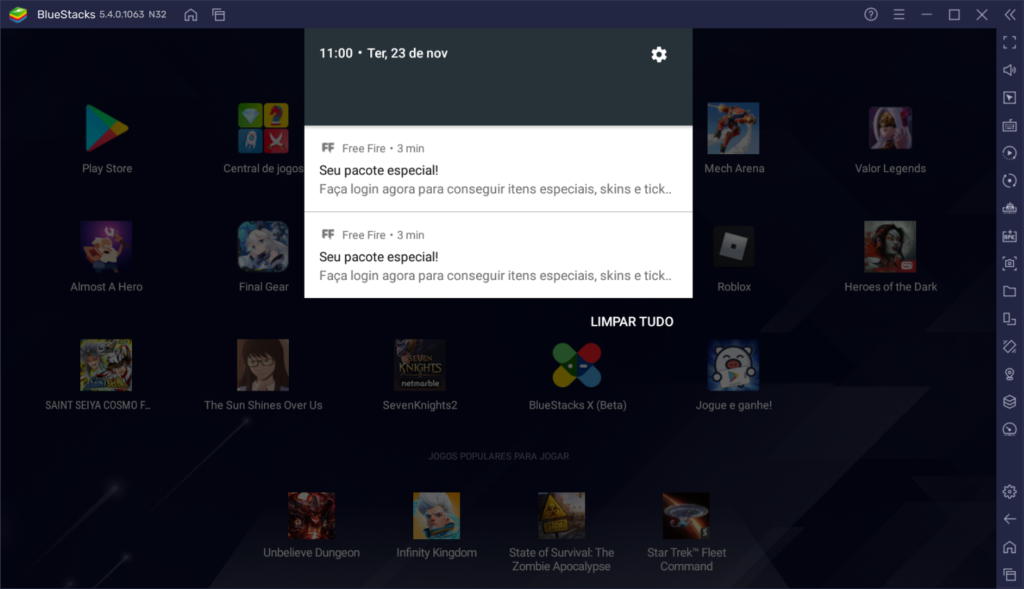This screenshot has height=589, width=1024.
Task: Click the volume icon in sidebar
Action: 1009,70
